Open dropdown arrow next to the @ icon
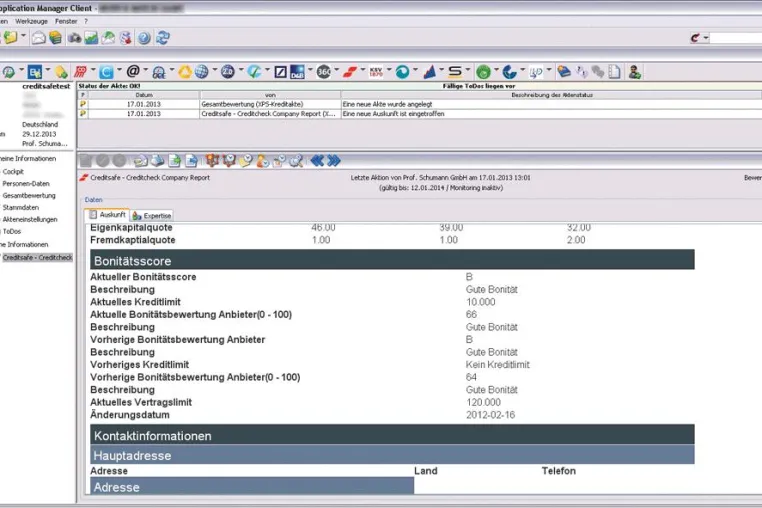Viewport: 762px width, 508px height. 145,70
